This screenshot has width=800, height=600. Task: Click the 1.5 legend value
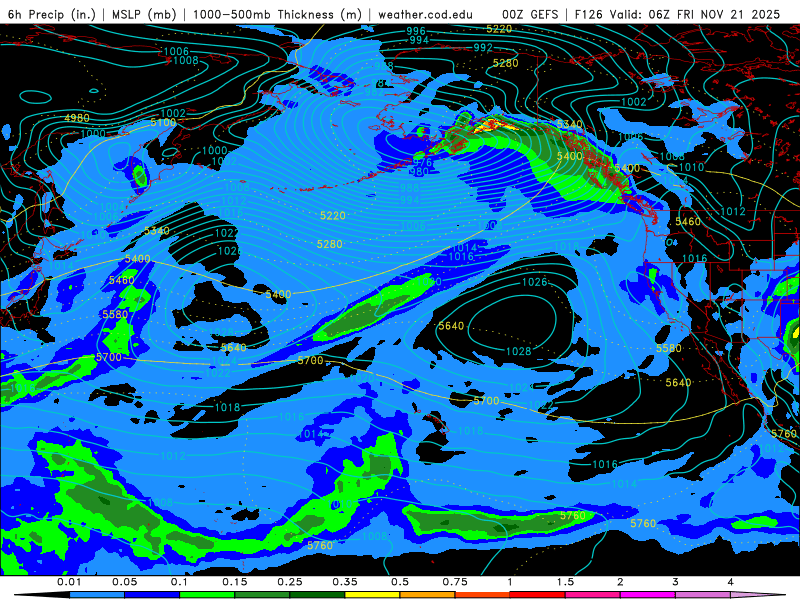[565, 582]
